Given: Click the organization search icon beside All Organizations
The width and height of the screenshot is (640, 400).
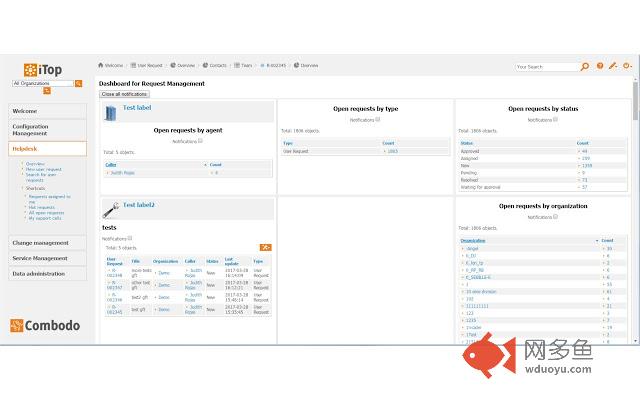Looking at the screenshot, I should [x=79, y=83].
